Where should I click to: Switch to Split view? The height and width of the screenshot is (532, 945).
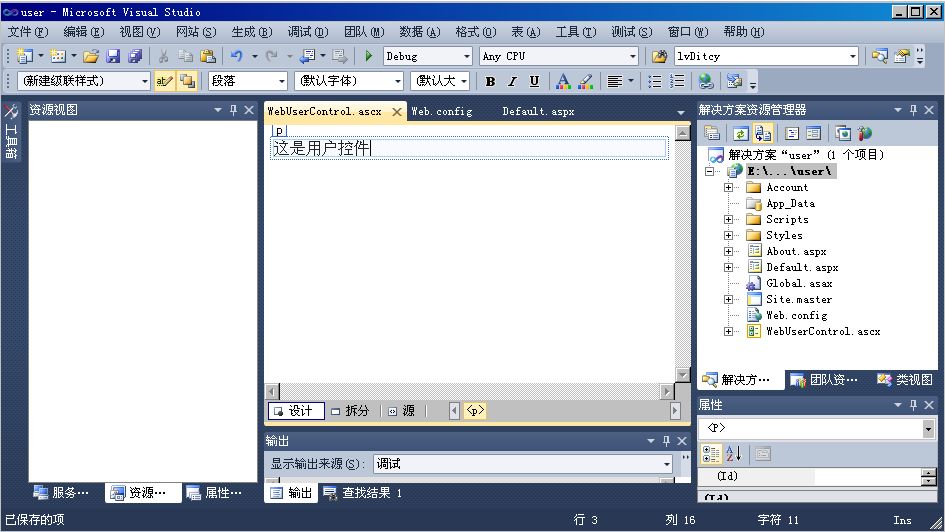[350, 411]
